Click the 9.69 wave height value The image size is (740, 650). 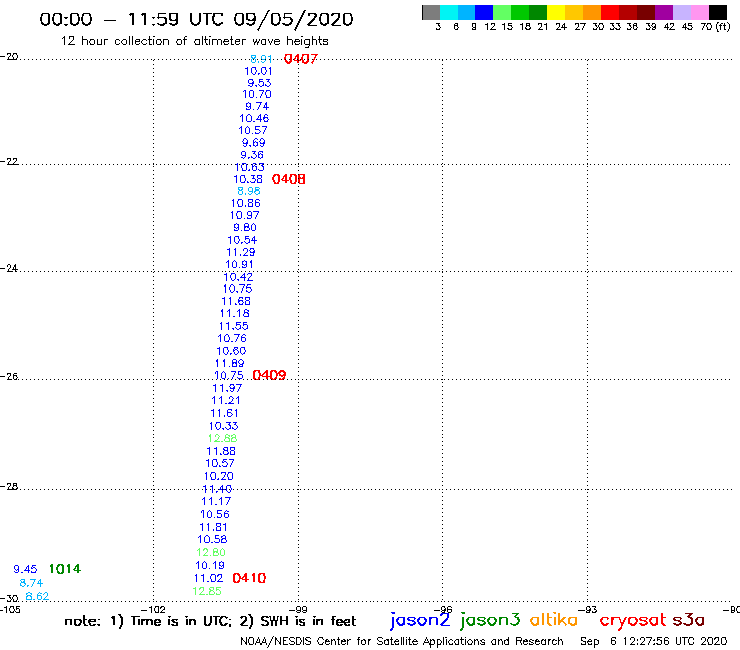pyautogui.click(x=253, y=143)
